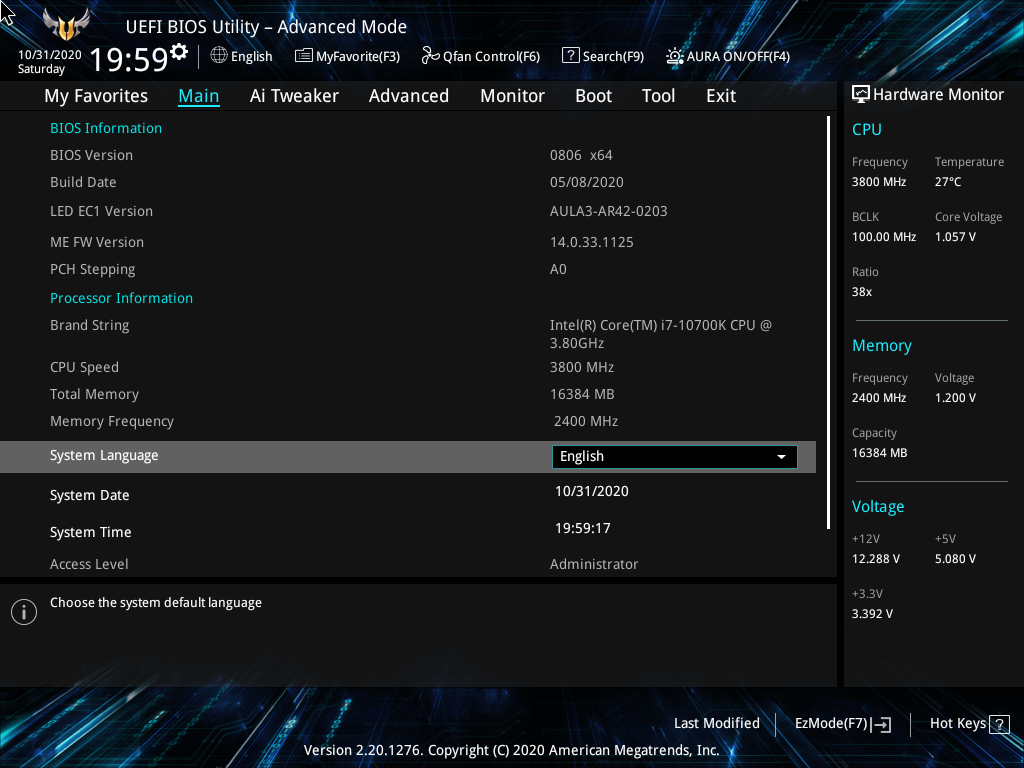Select the English System Language combo box

pos(675,456)
